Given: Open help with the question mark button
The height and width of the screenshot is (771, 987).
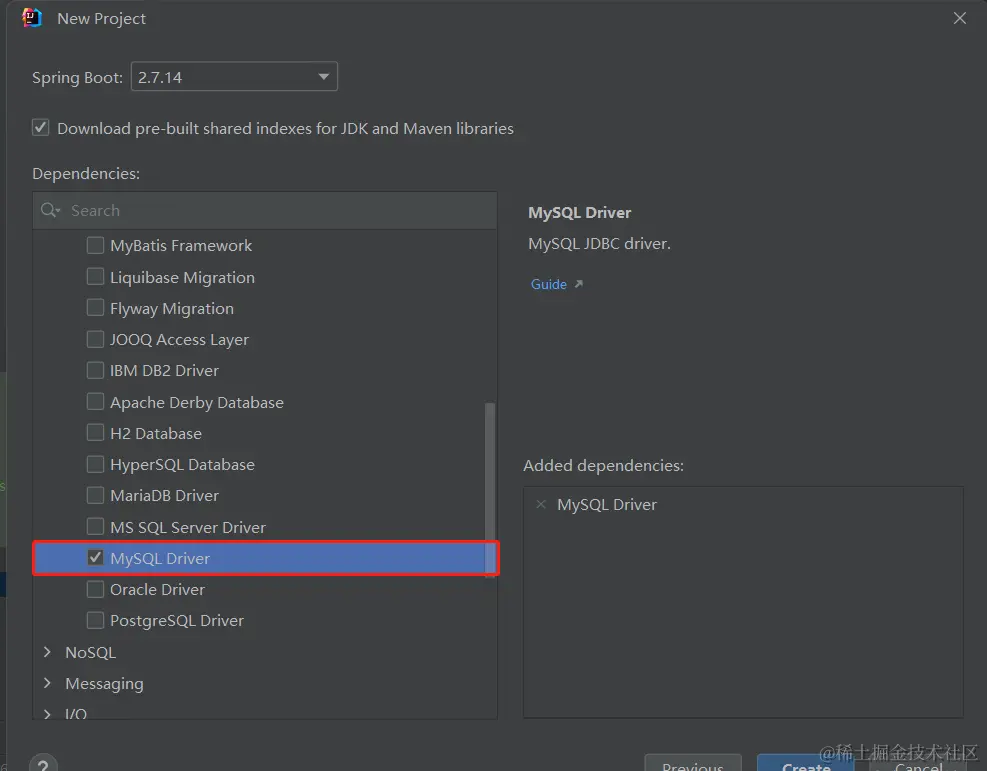Looking at the screenshot, I should tap(43, 763).
